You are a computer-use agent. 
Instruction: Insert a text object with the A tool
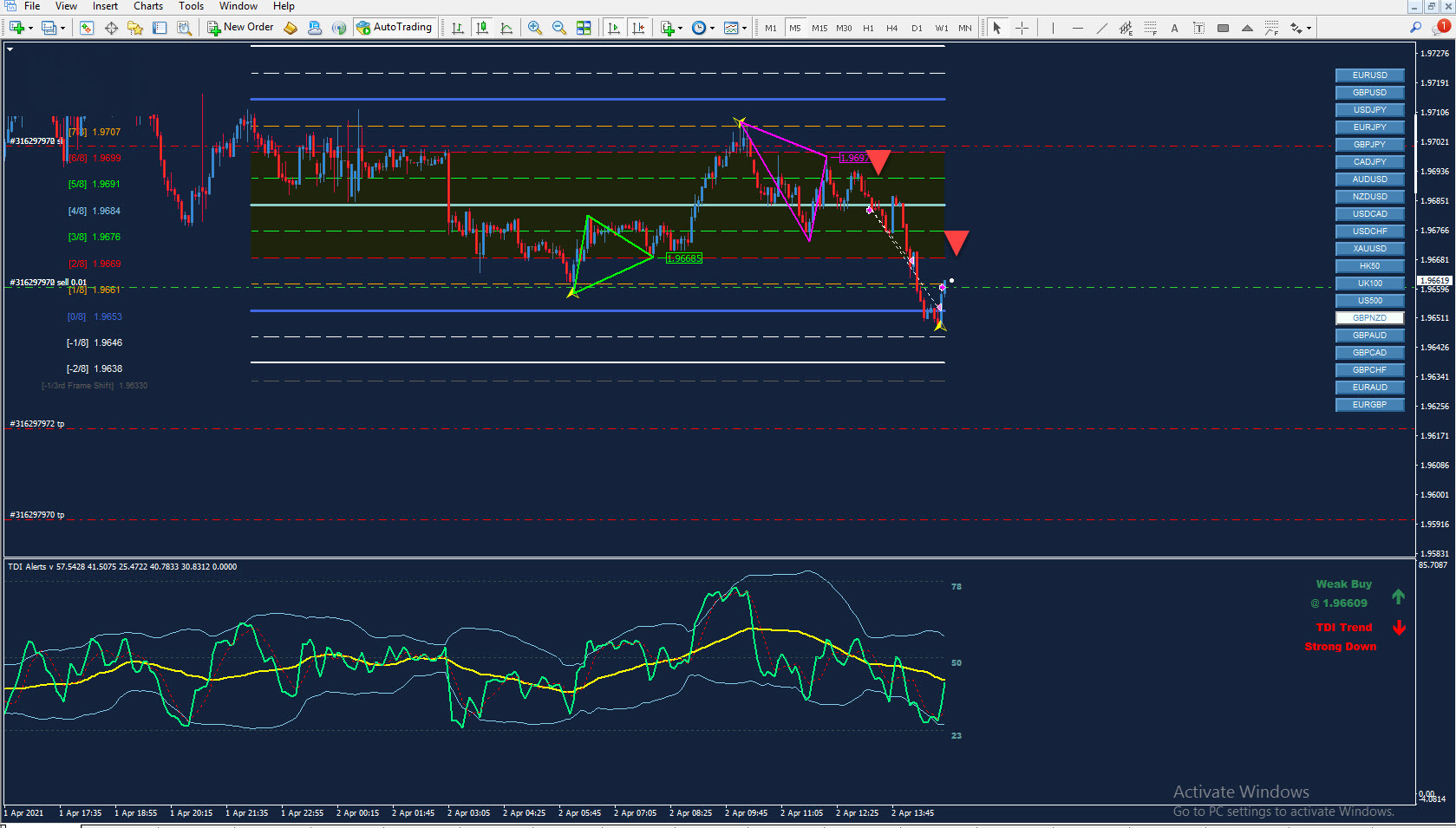coord(1174,28)
